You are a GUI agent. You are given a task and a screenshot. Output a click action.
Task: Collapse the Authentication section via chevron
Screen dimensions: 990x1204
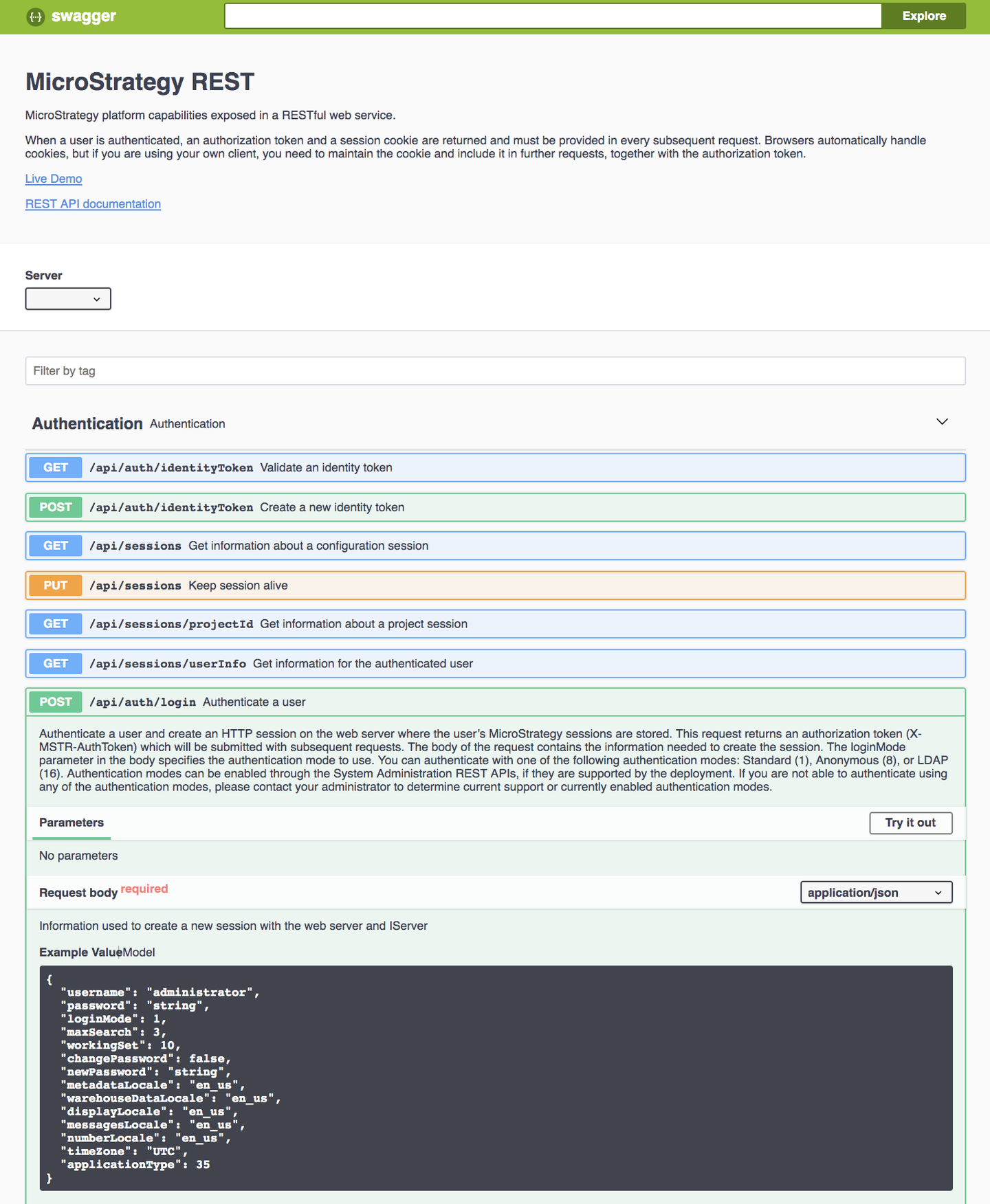[x=942, y=421]
